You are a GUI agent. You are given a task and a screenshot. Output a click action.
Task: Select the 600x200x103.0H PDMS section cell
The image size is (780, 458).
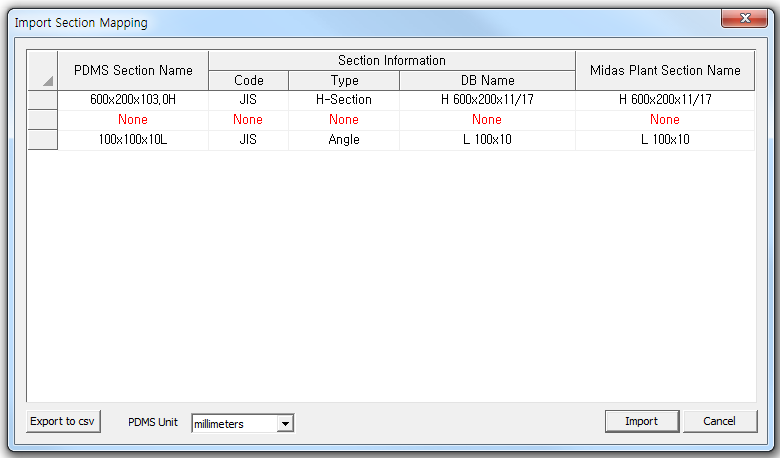133,100
